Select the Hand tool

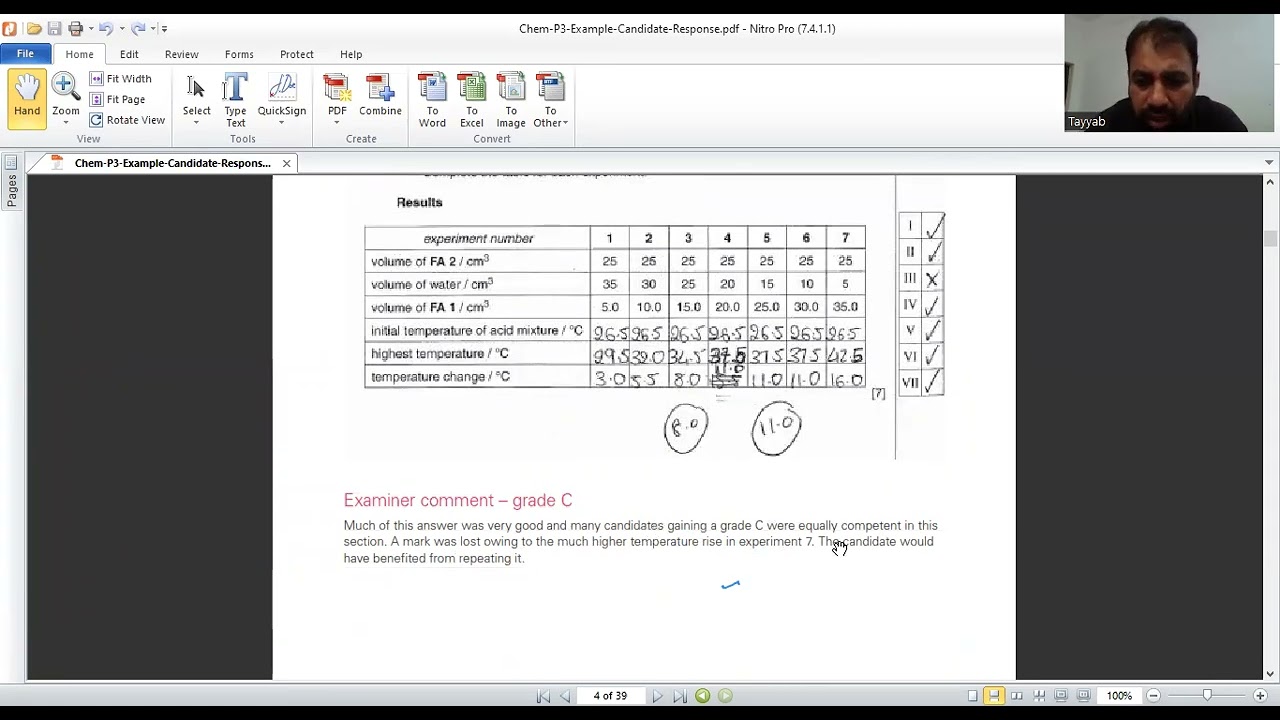(x=27, y=100)
